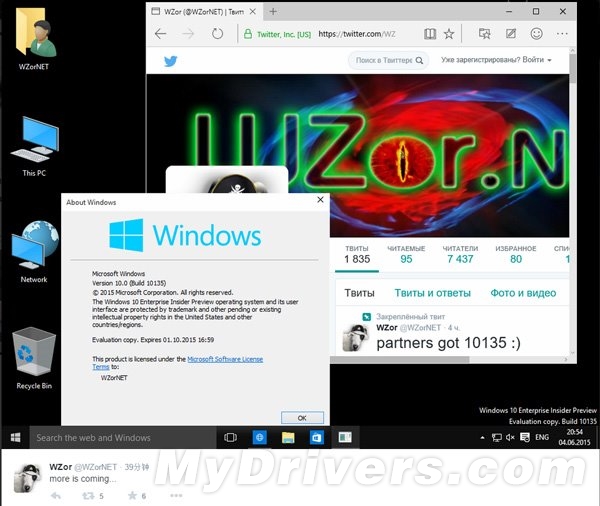Click the Twitter search field
The height and width of the screenshot is (506, 600).
388,60
